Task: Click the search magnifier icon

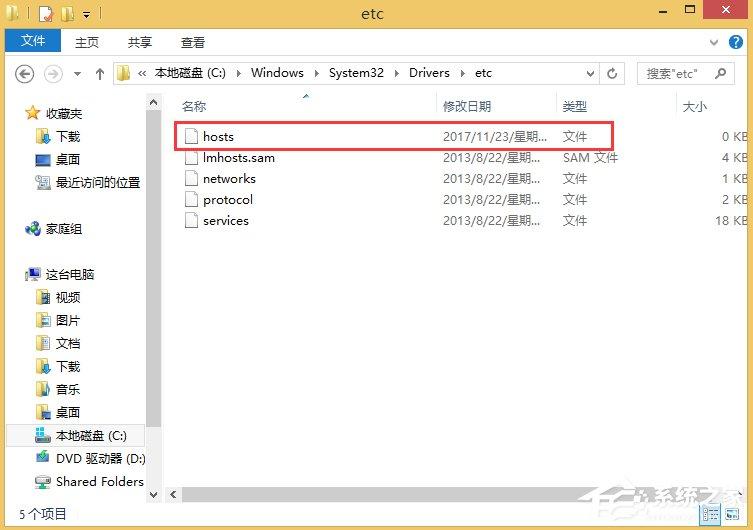Action: tap(720, 73)
